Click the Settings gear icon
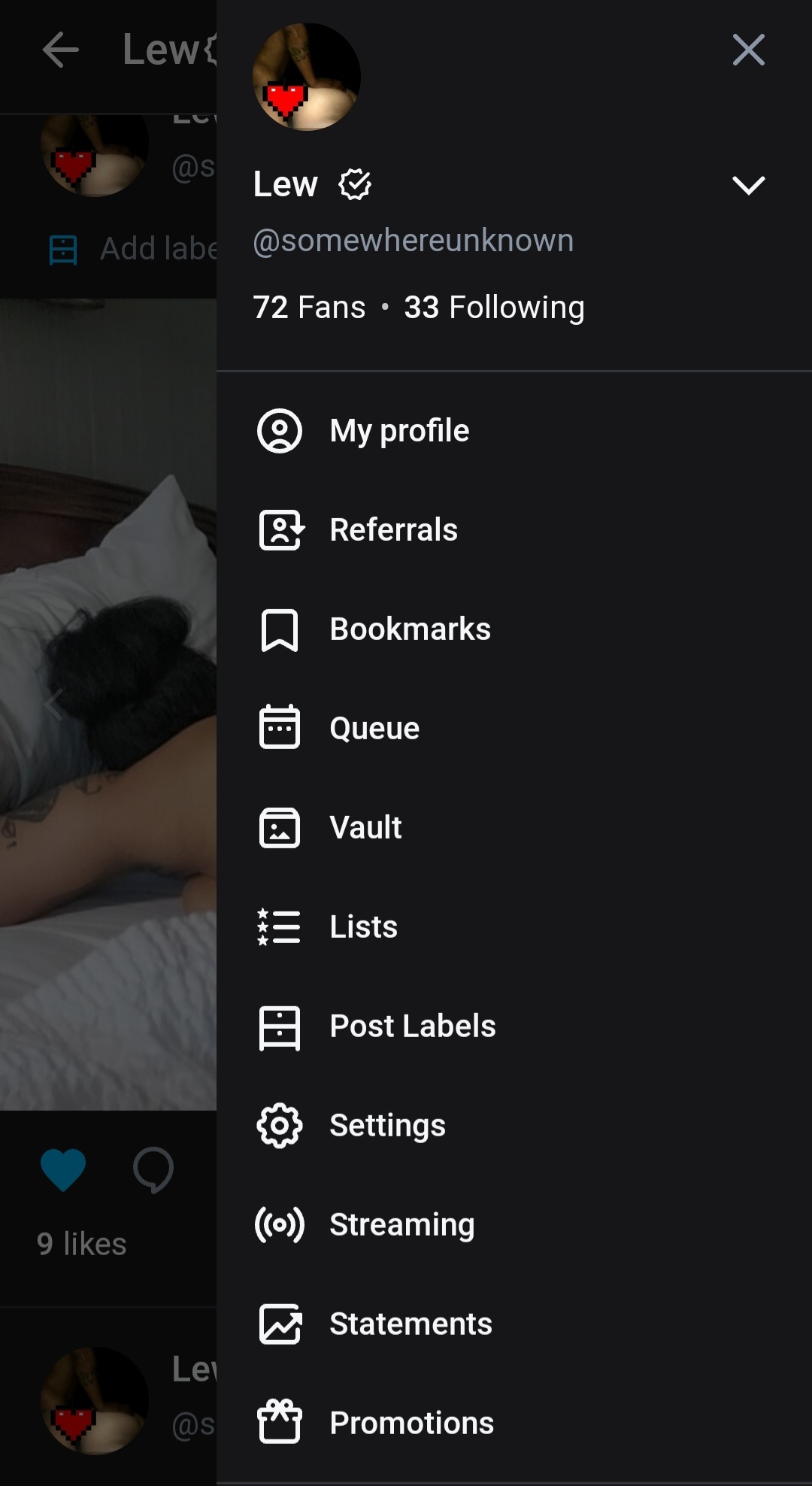The height and width of the screenshot is (1486, 812). [x=280, y=1126]
